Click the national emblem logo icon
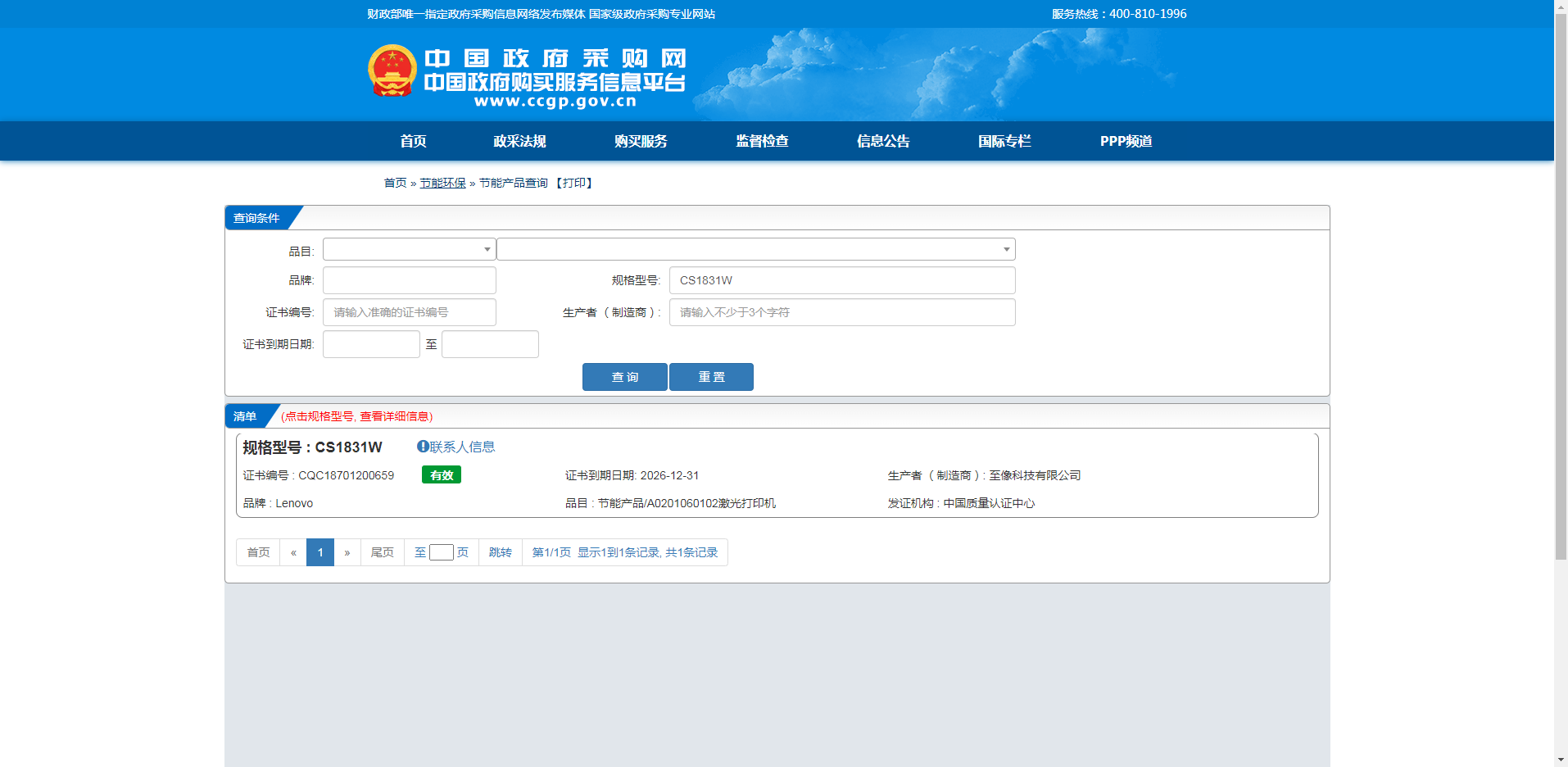 pos(392,71)
